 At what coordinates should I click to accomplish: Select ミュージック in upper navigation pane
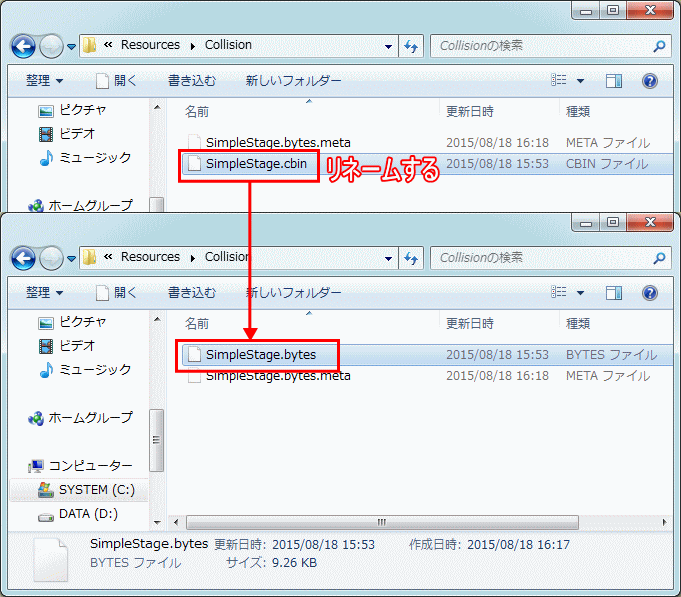click(x=85, y=158)
